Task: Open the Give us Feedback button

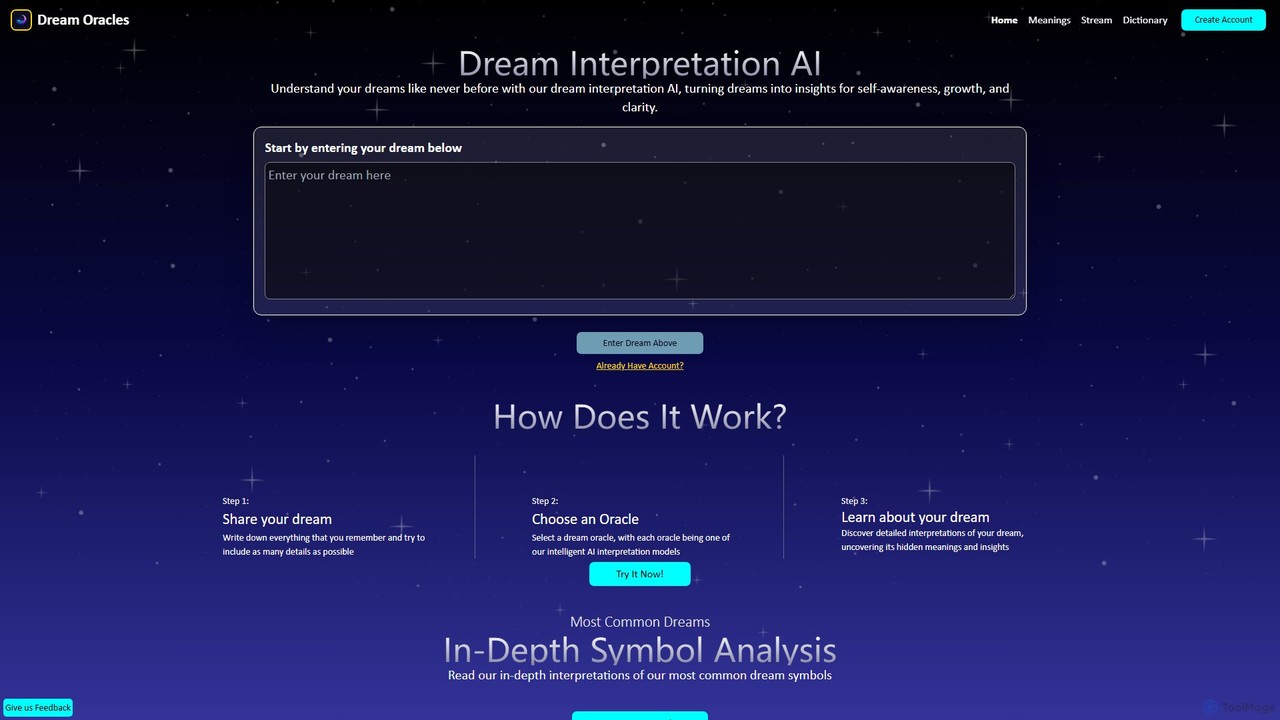Action: 38,708
